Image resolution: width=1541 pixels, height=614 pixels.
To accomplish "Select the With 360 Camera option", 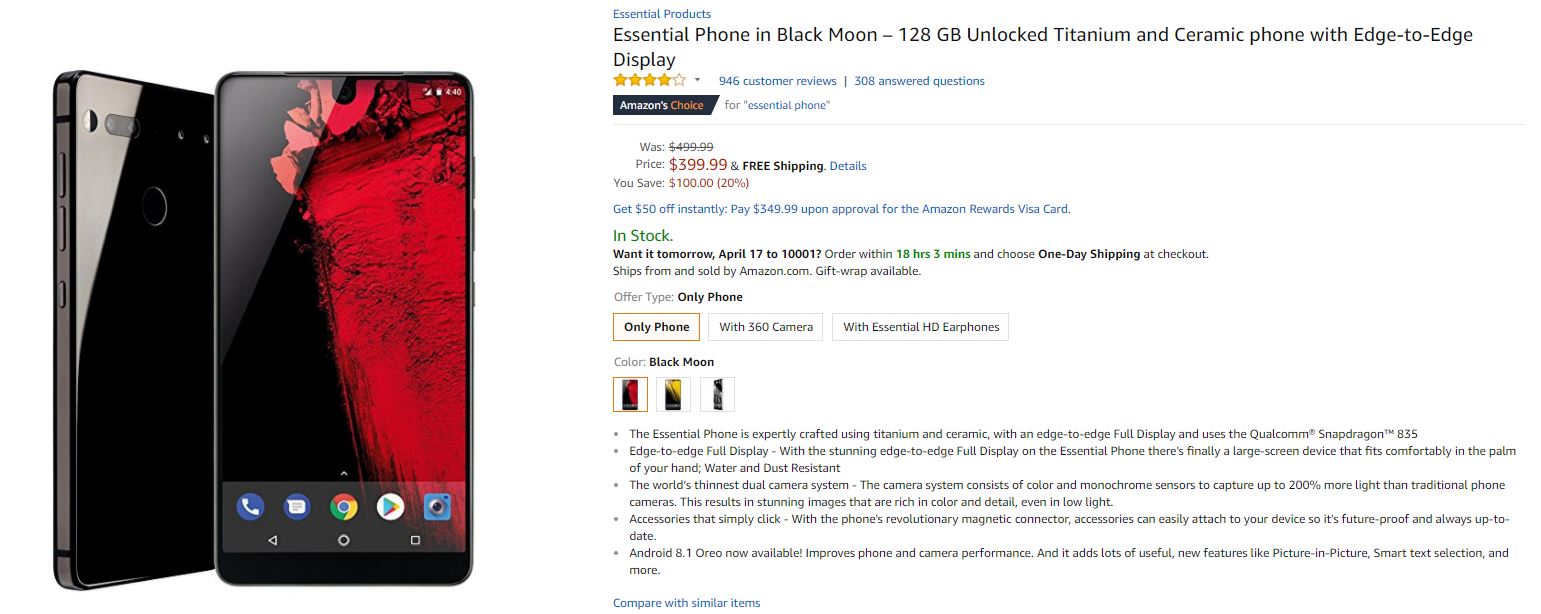I will click(x=766, y=327).
